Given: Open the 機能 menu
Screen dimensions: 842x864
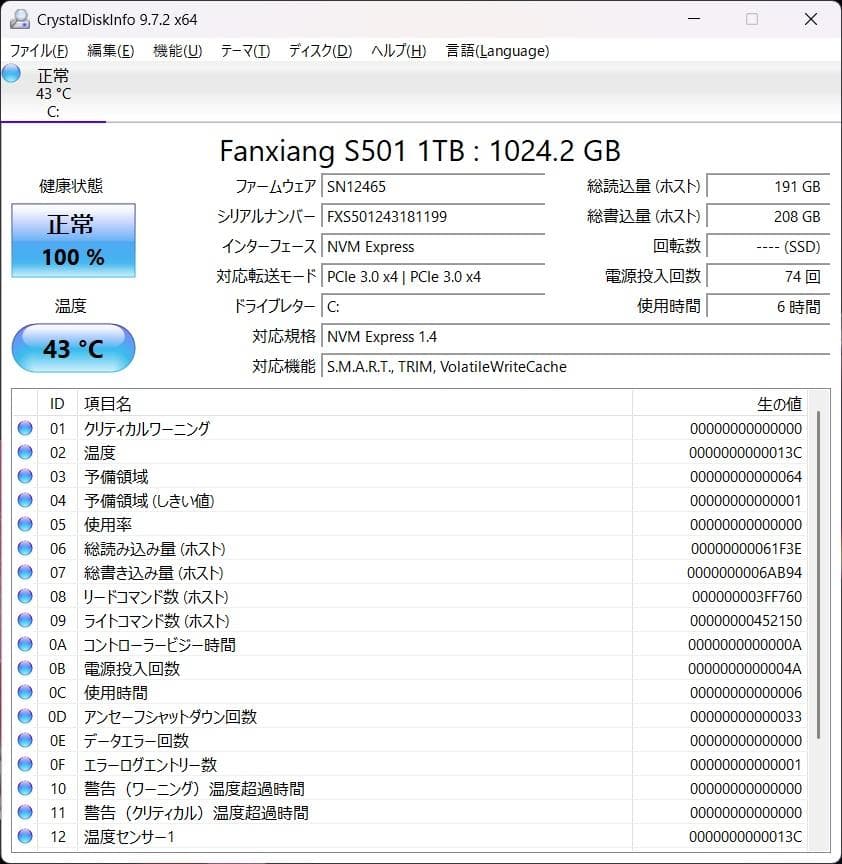Looking at the screenshot, I should (x=177, y=51).
